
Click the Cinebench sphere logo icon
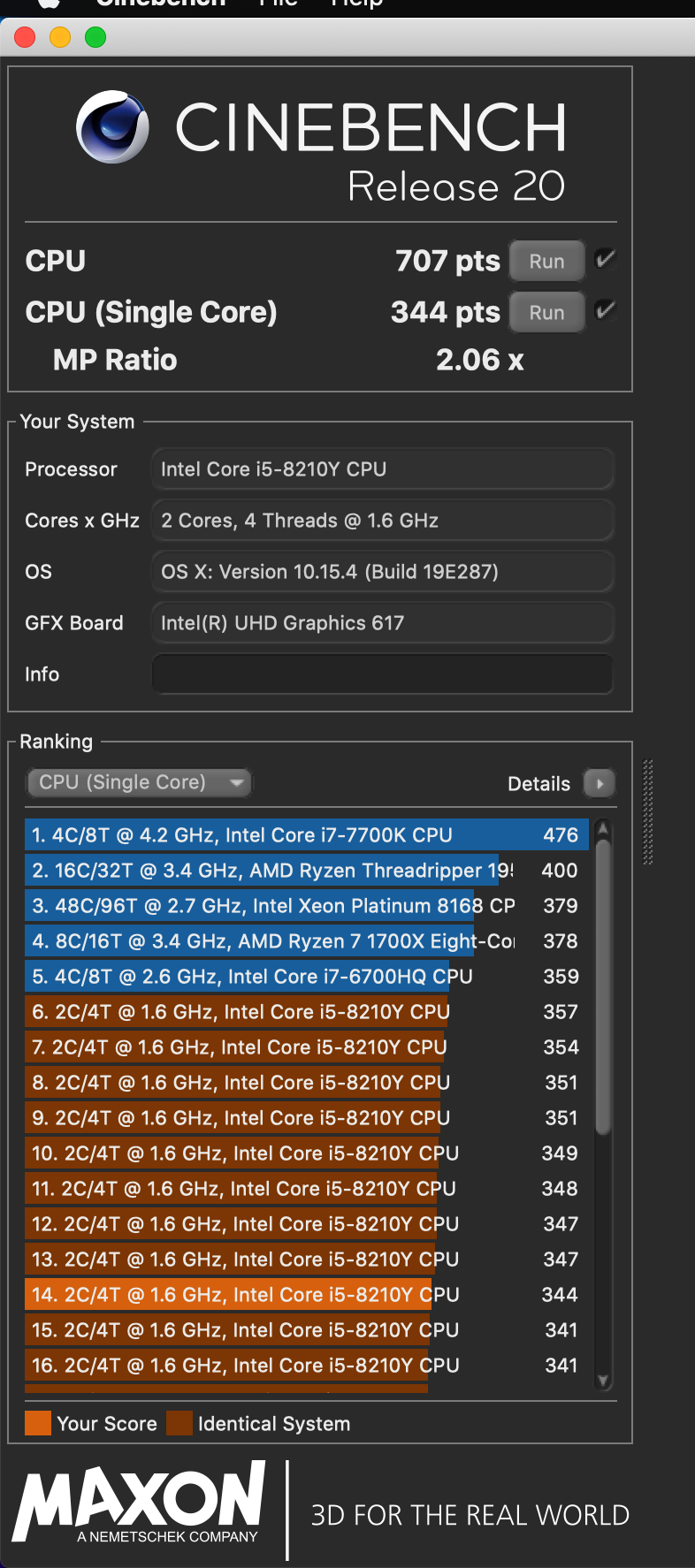pos(112,127)
